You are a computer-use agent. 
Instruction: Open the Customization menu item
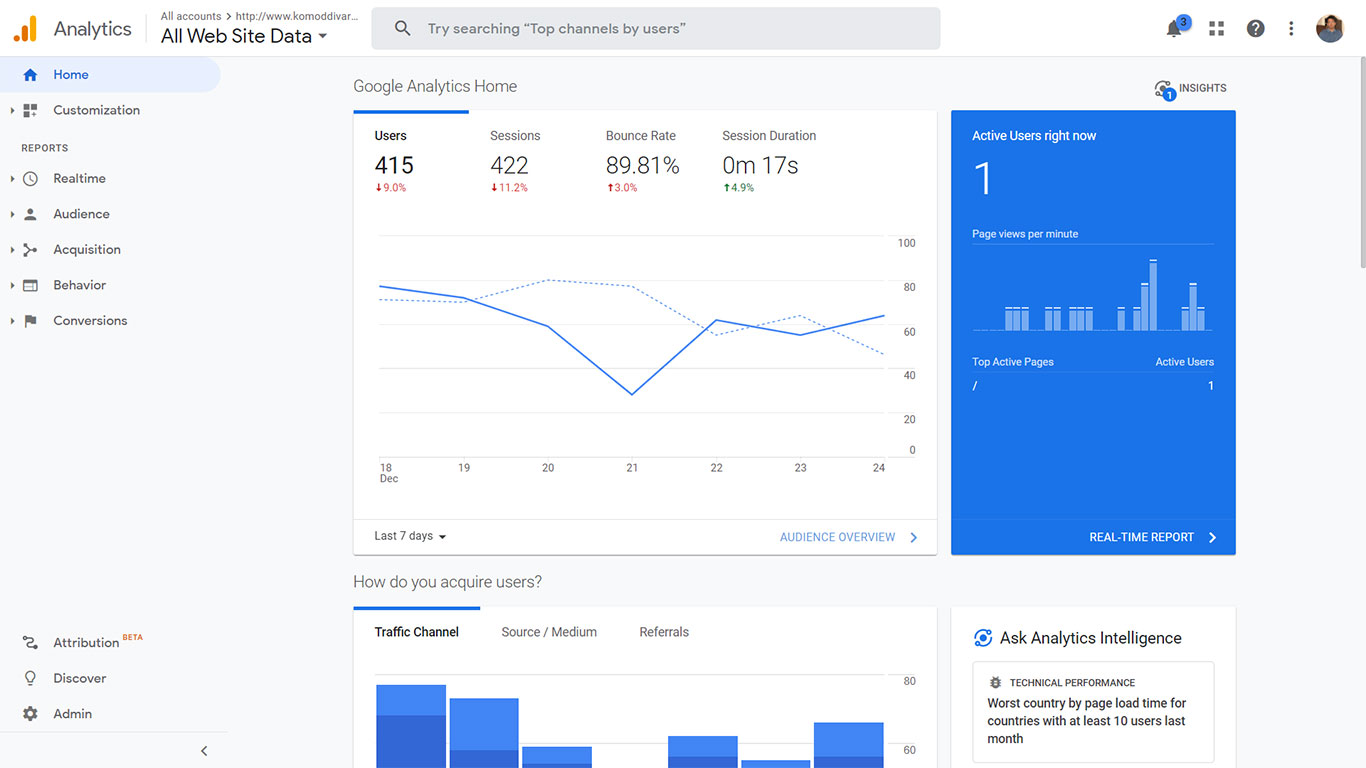[x=97, y=111]
